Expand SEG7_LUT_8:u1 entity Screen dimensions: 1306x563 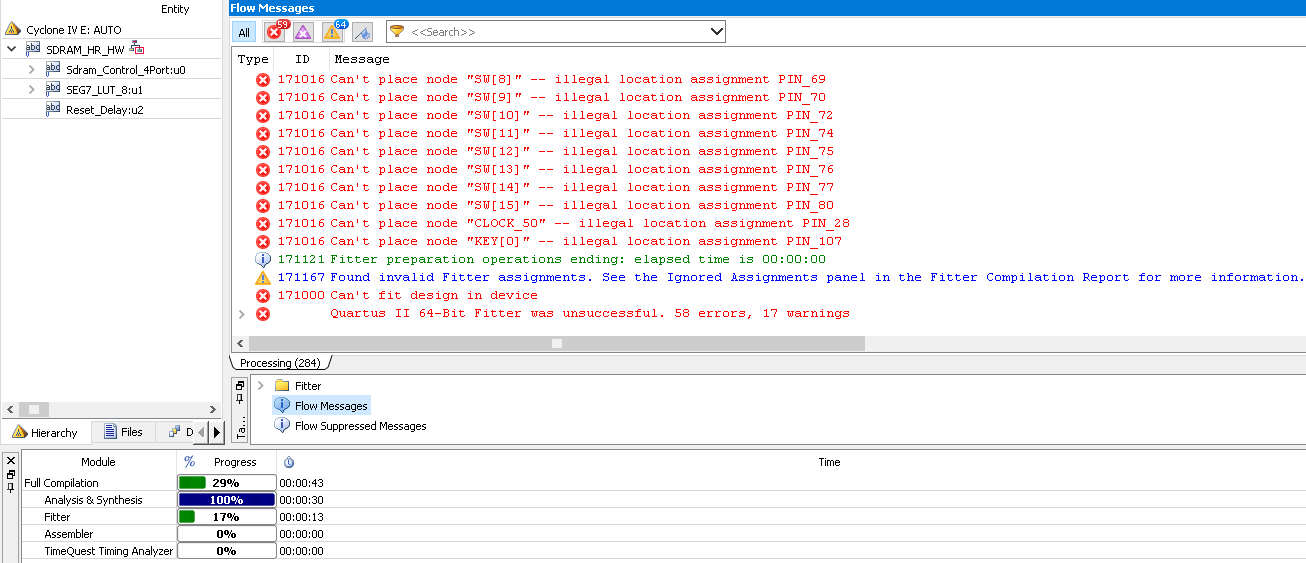pyautogui.click(x=32, y=89)
